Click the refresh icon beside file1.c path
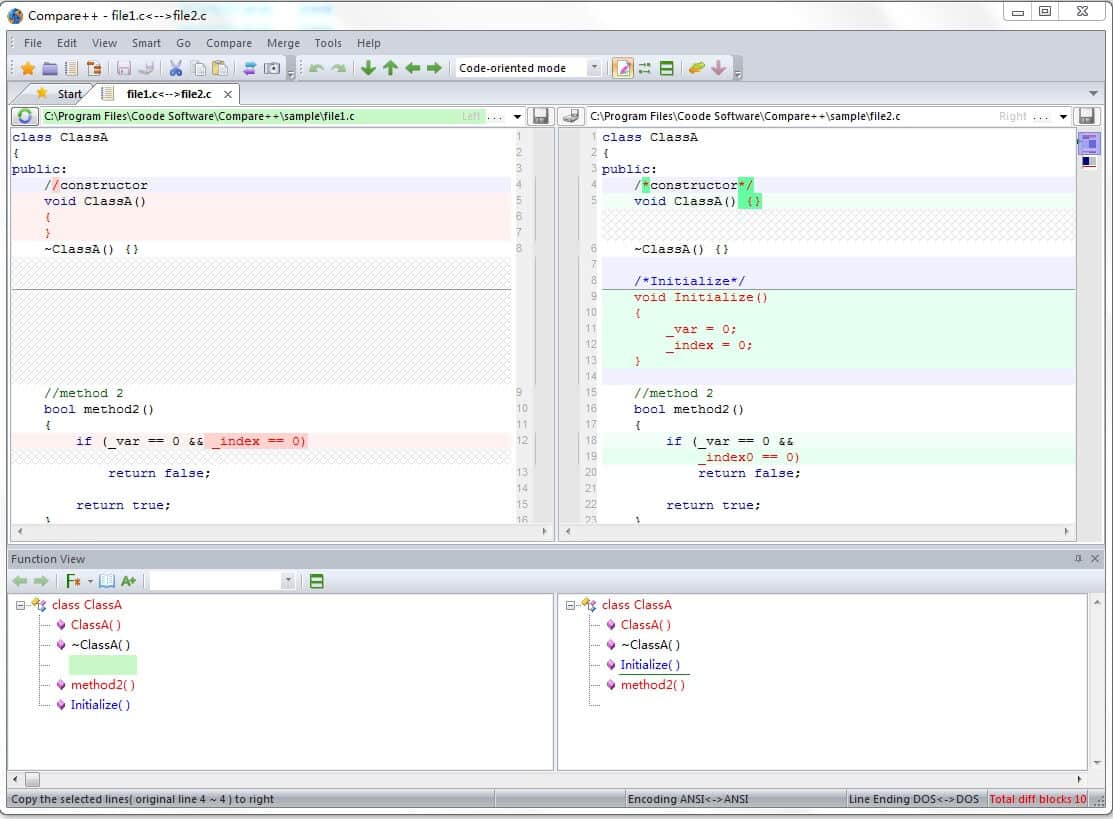The image size is (1113, 819). pos(24,116)
